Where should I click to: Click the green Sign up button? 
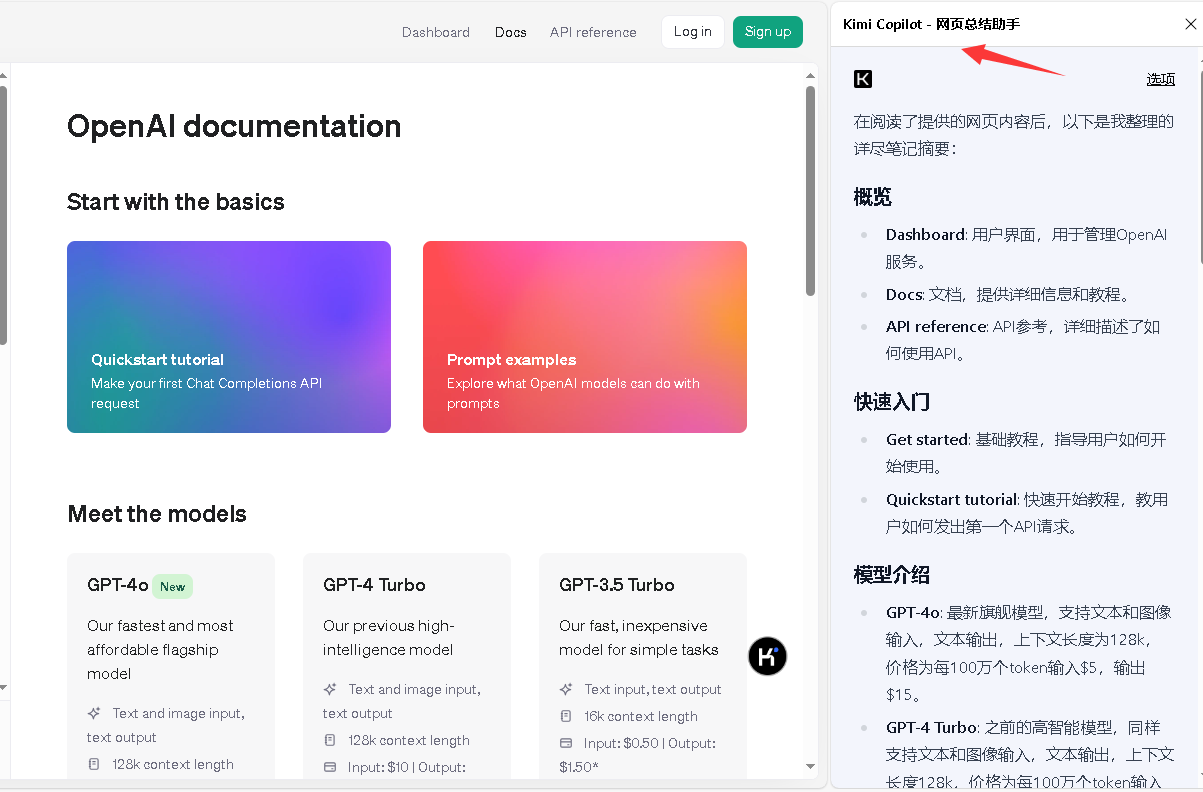pos(768,31)
